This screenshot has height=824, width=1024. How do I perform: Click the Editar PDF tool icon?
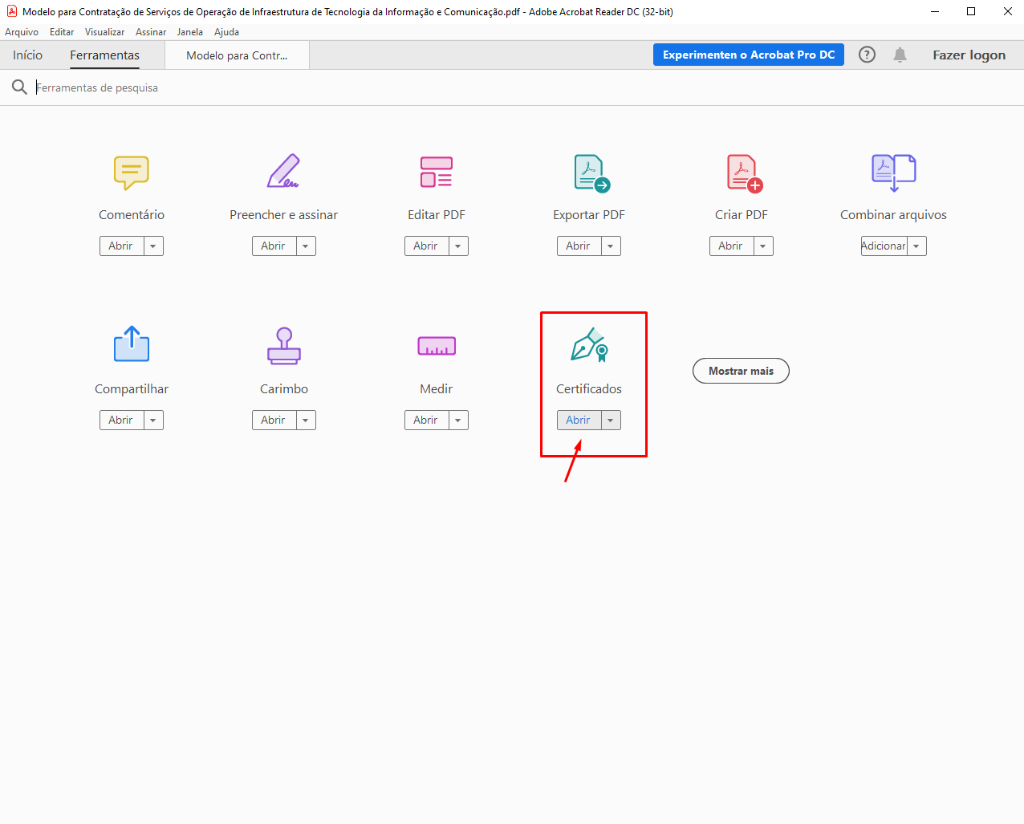436,172
